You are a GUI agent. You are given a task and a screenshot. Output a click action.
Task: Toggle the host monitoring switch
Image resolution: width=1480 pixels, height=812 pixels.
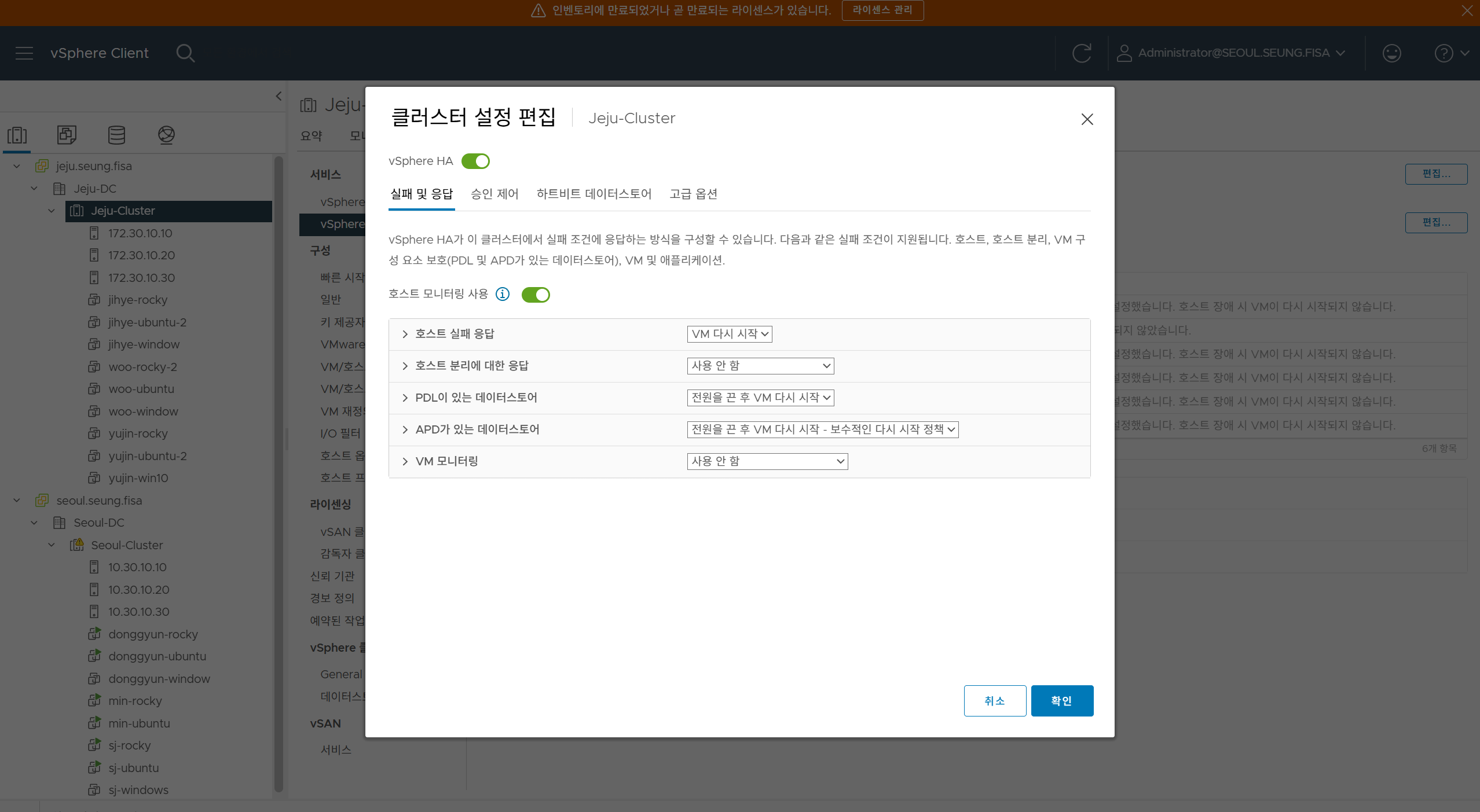tap(536, 295)
